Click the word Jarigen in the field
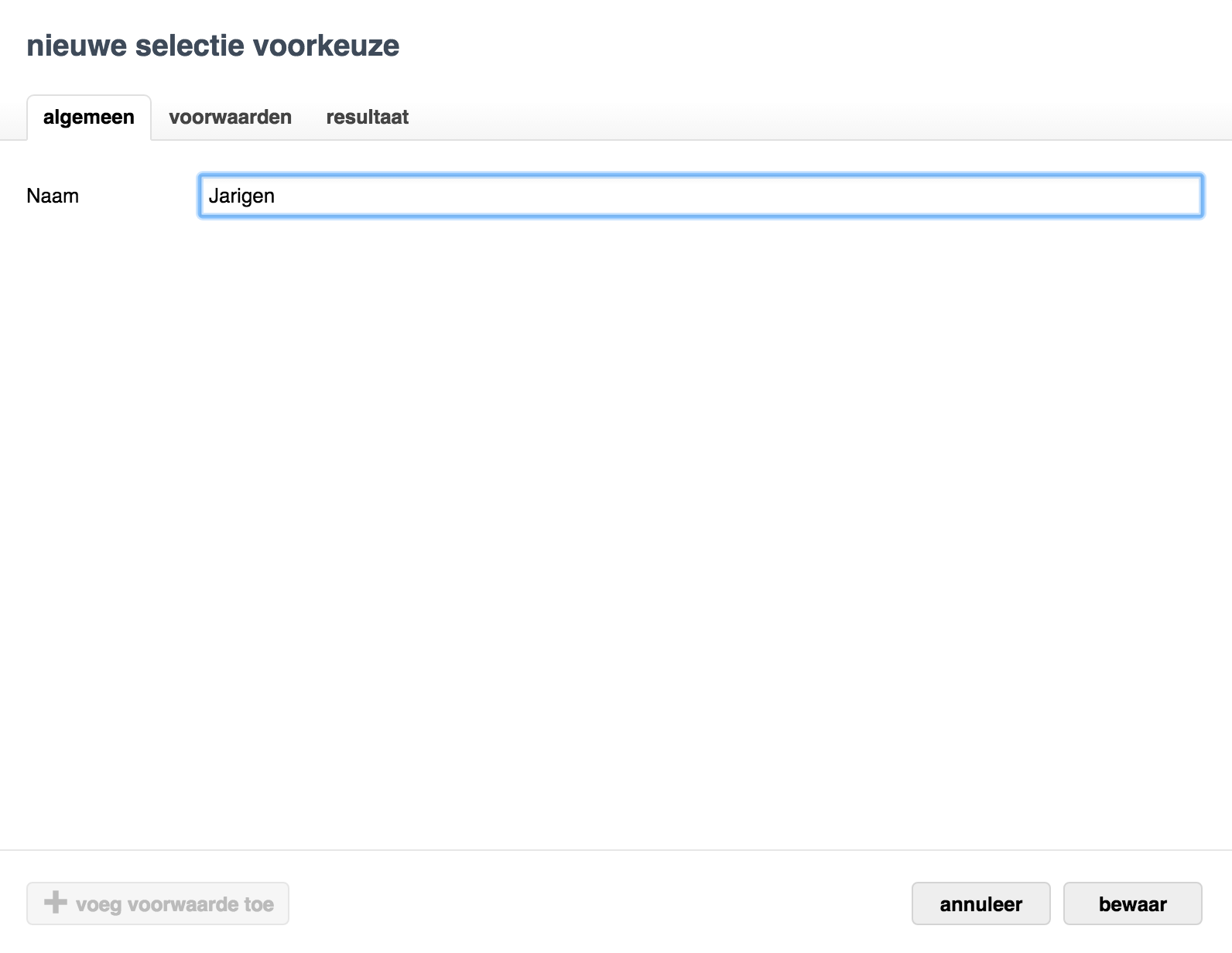 click(x=241, y=196)
